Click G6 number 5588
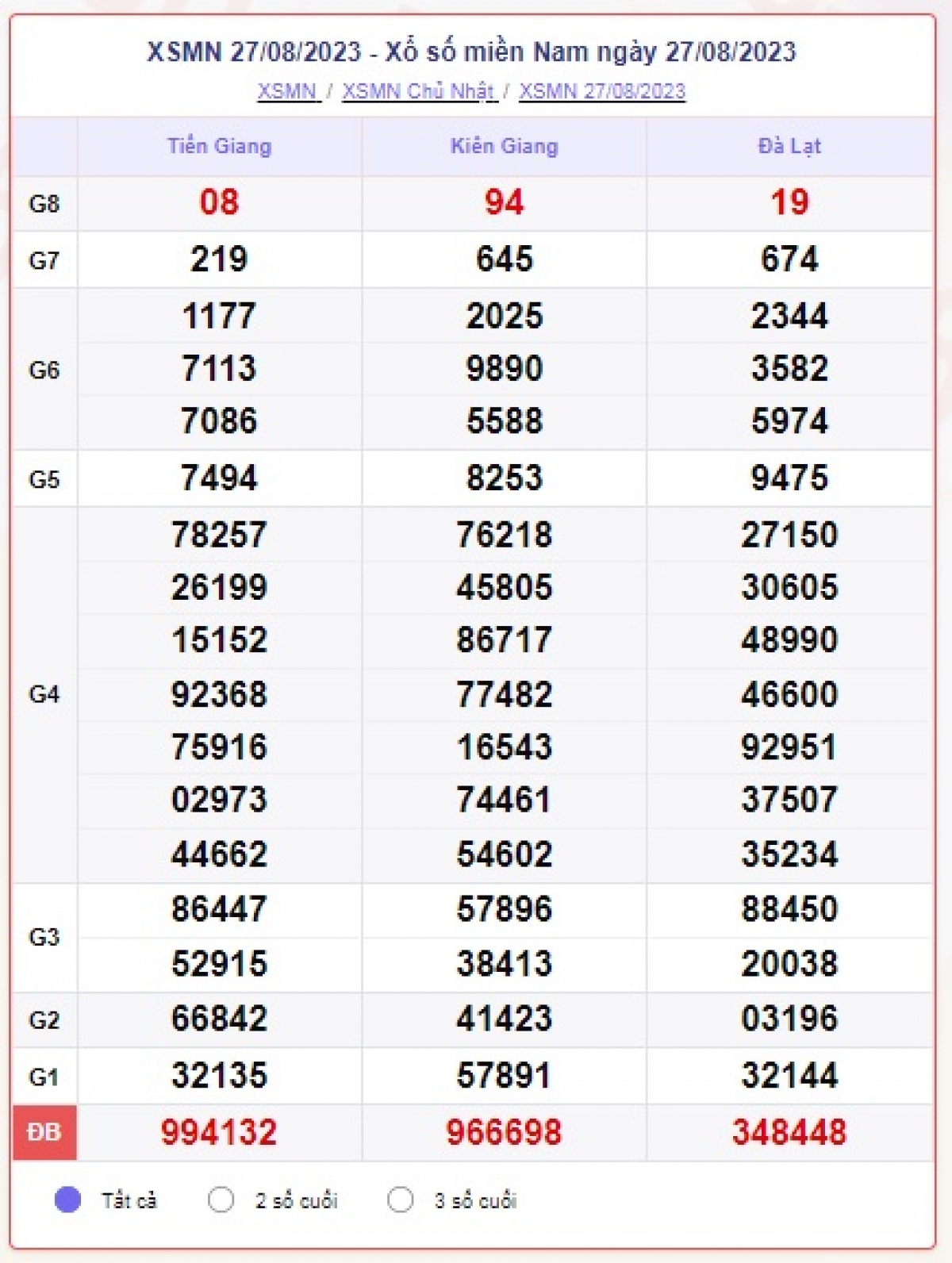 pyautogui.click(x=505, y=420)
